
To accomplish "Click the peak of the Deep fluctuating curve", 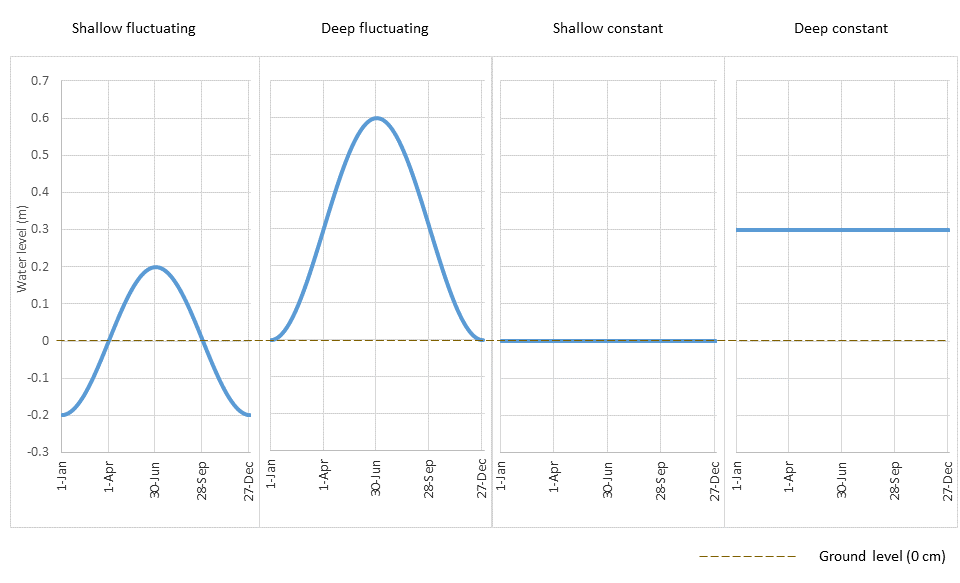I will click(376, 118).
